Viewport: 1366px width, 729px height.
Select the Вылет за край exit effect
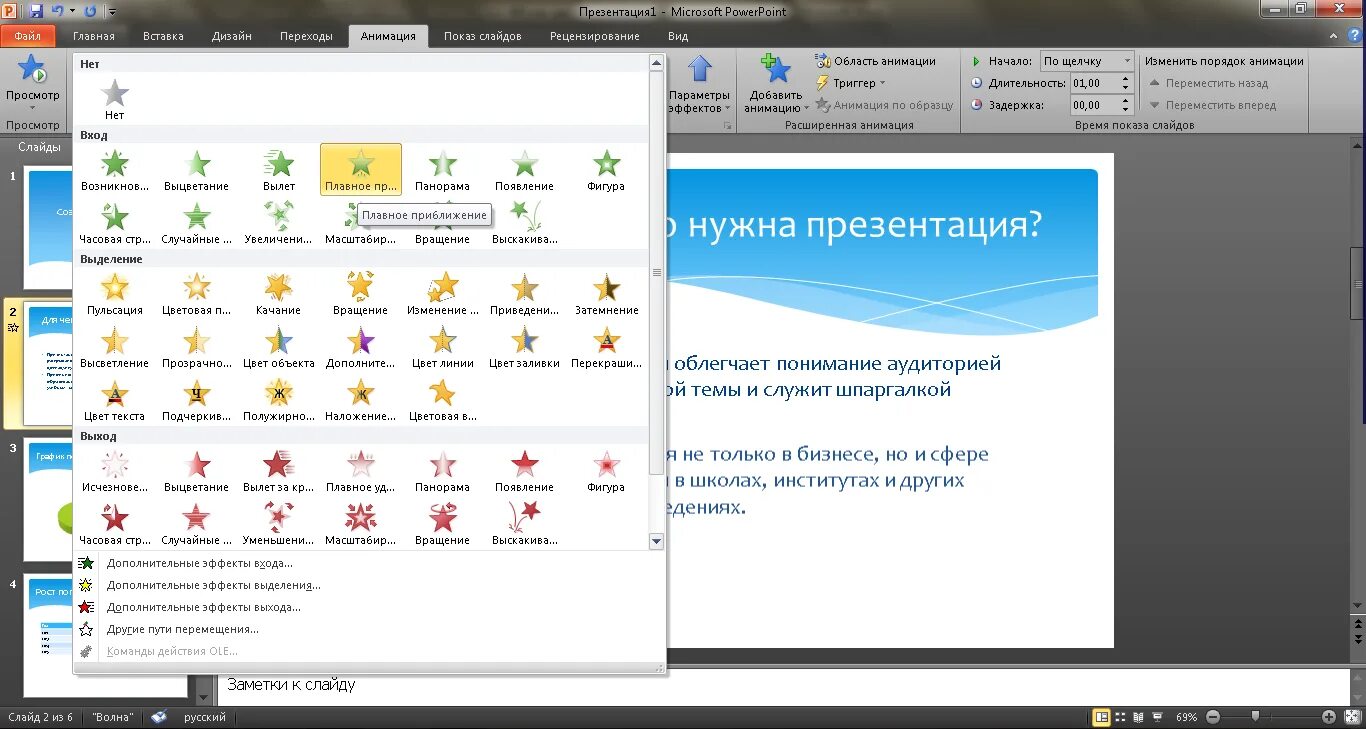point(279,471)
